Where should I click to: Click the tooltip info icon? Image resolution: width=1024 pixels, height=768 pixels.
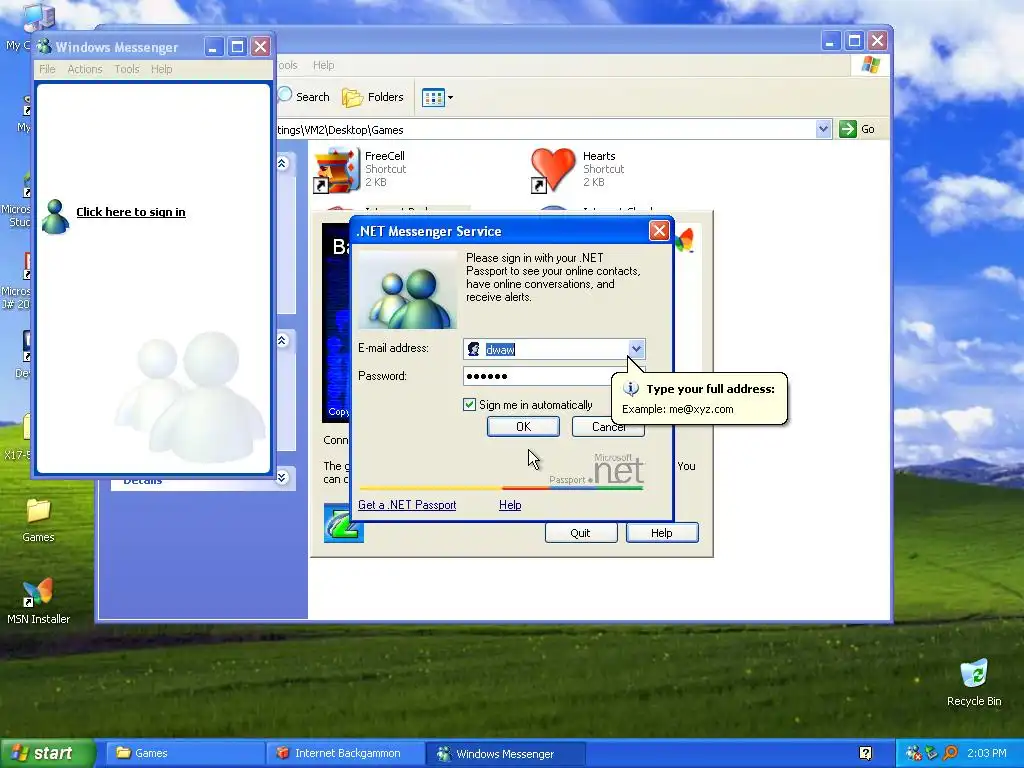631,389
